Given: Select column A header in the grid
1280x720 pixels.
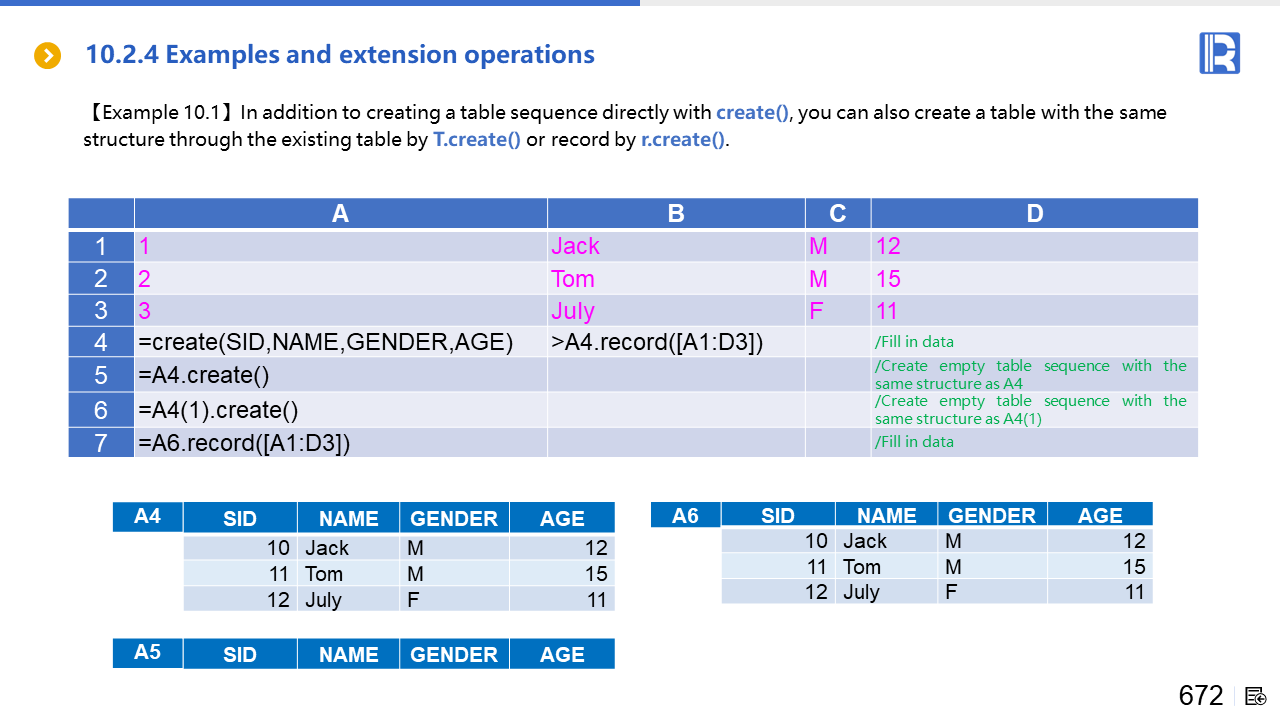Looking at the screenshot, I should [x=340, y=213].
